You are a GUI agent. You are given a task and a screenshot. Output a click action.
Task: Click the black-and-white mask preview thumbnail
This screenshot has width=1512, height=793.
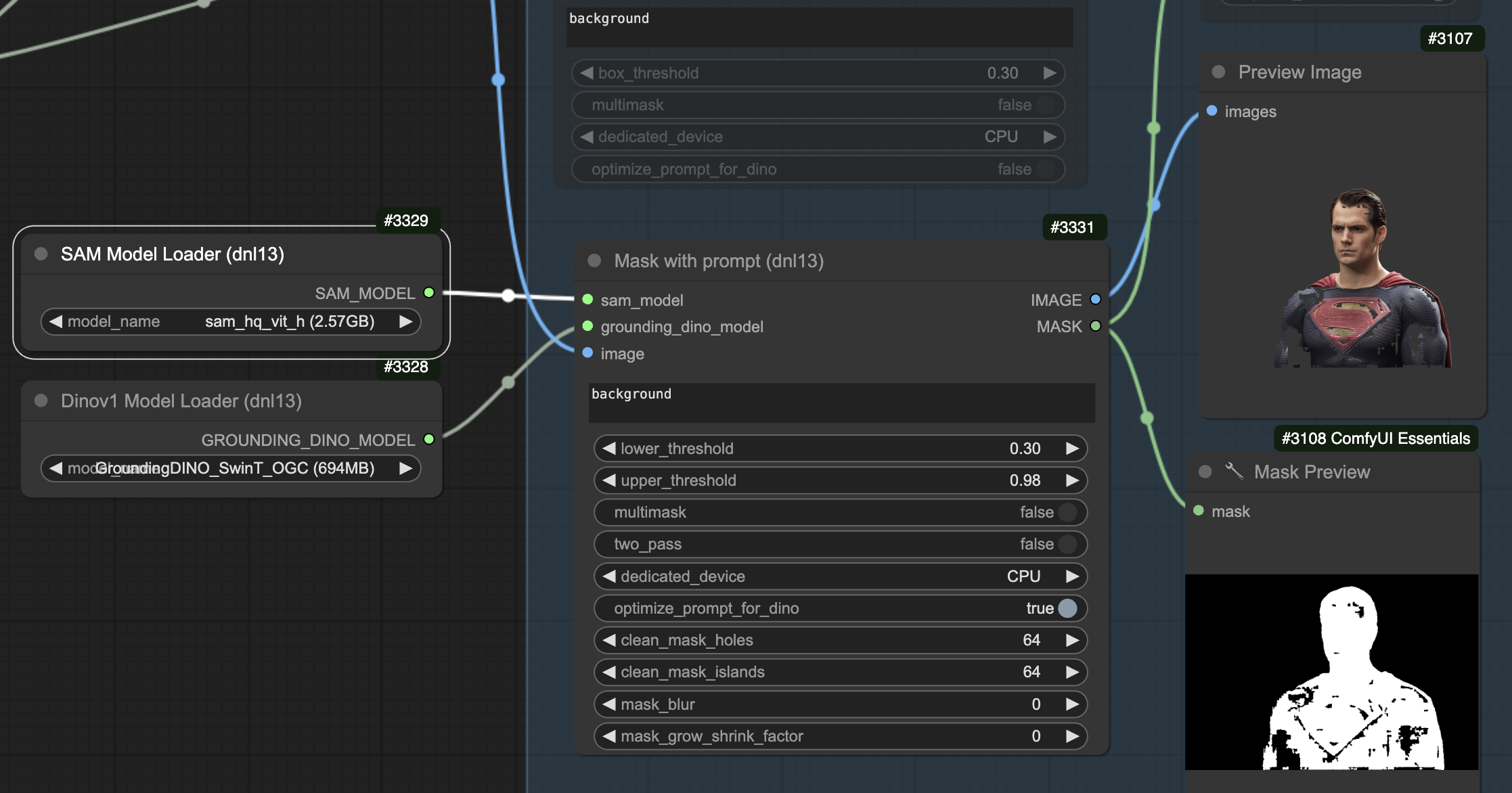(x=1331, y=672)
